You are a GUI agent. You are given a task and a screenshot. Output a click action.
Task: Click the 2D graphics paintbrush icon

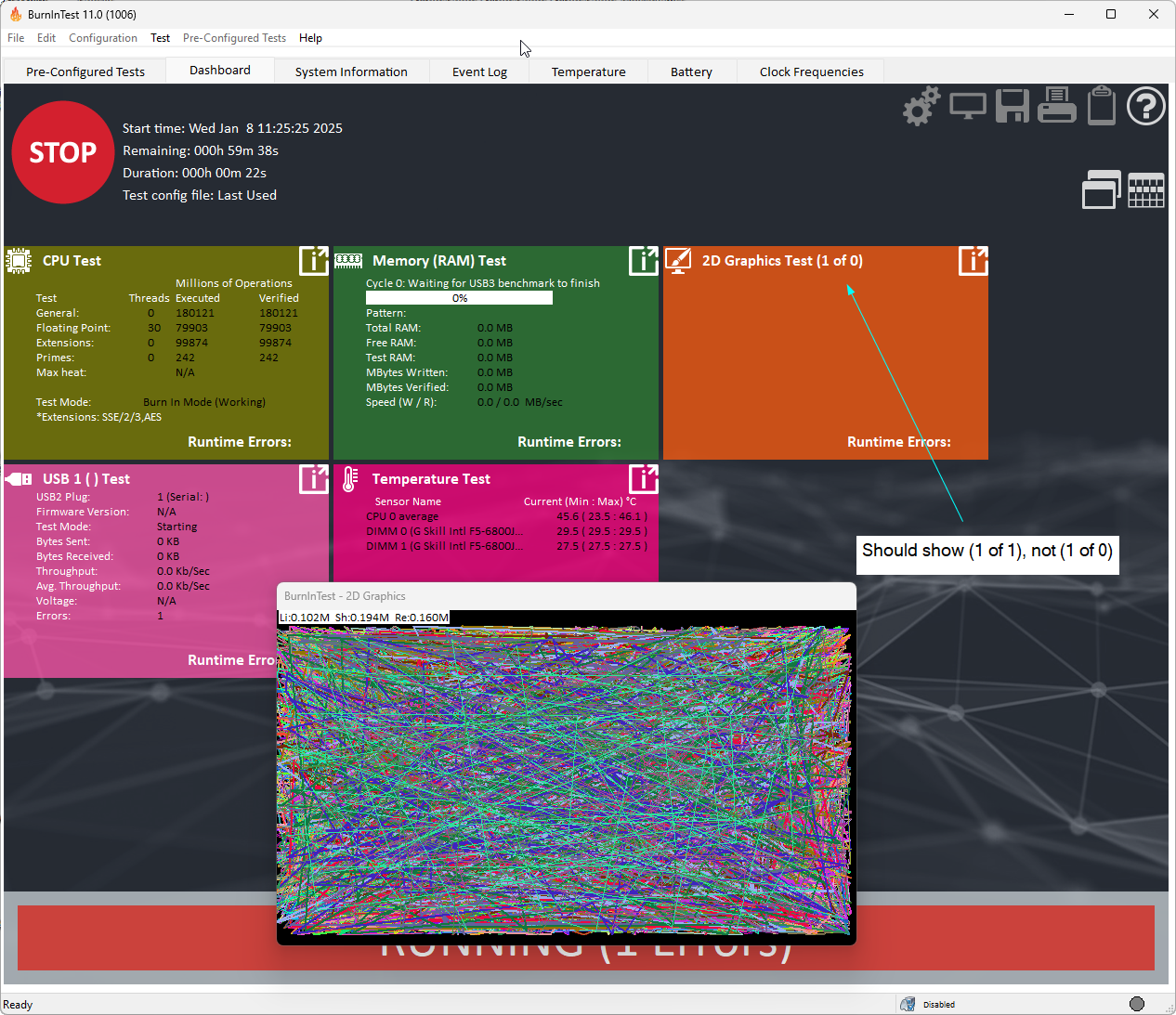click(x=678, y=261)
